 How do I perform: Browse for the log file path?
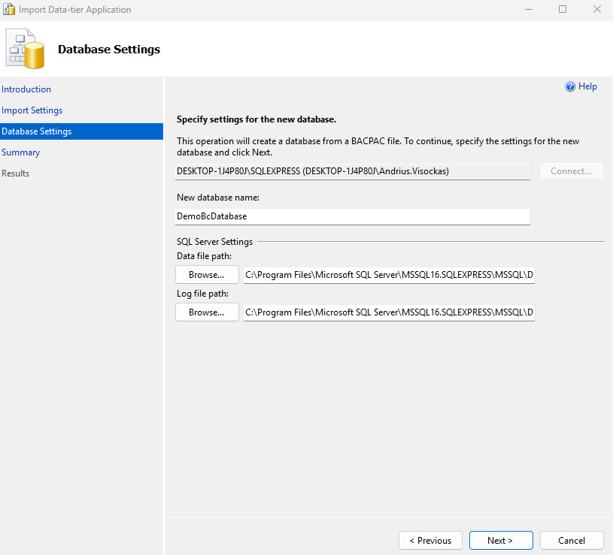point(207,312)
